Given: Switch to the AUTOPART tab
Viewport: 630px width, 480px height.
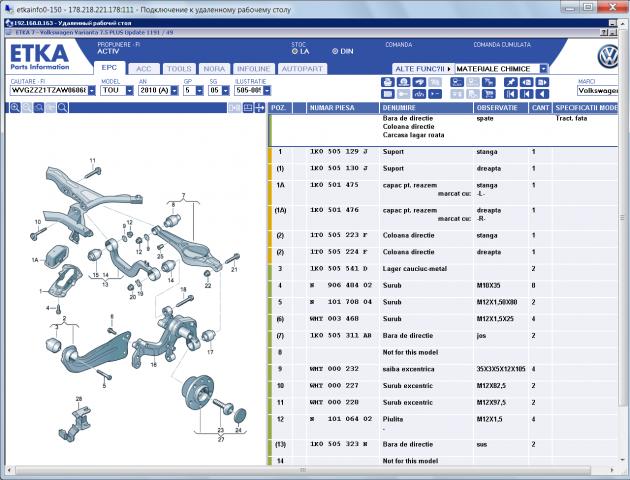Looking at the screenshot, I should coord(302,69).
